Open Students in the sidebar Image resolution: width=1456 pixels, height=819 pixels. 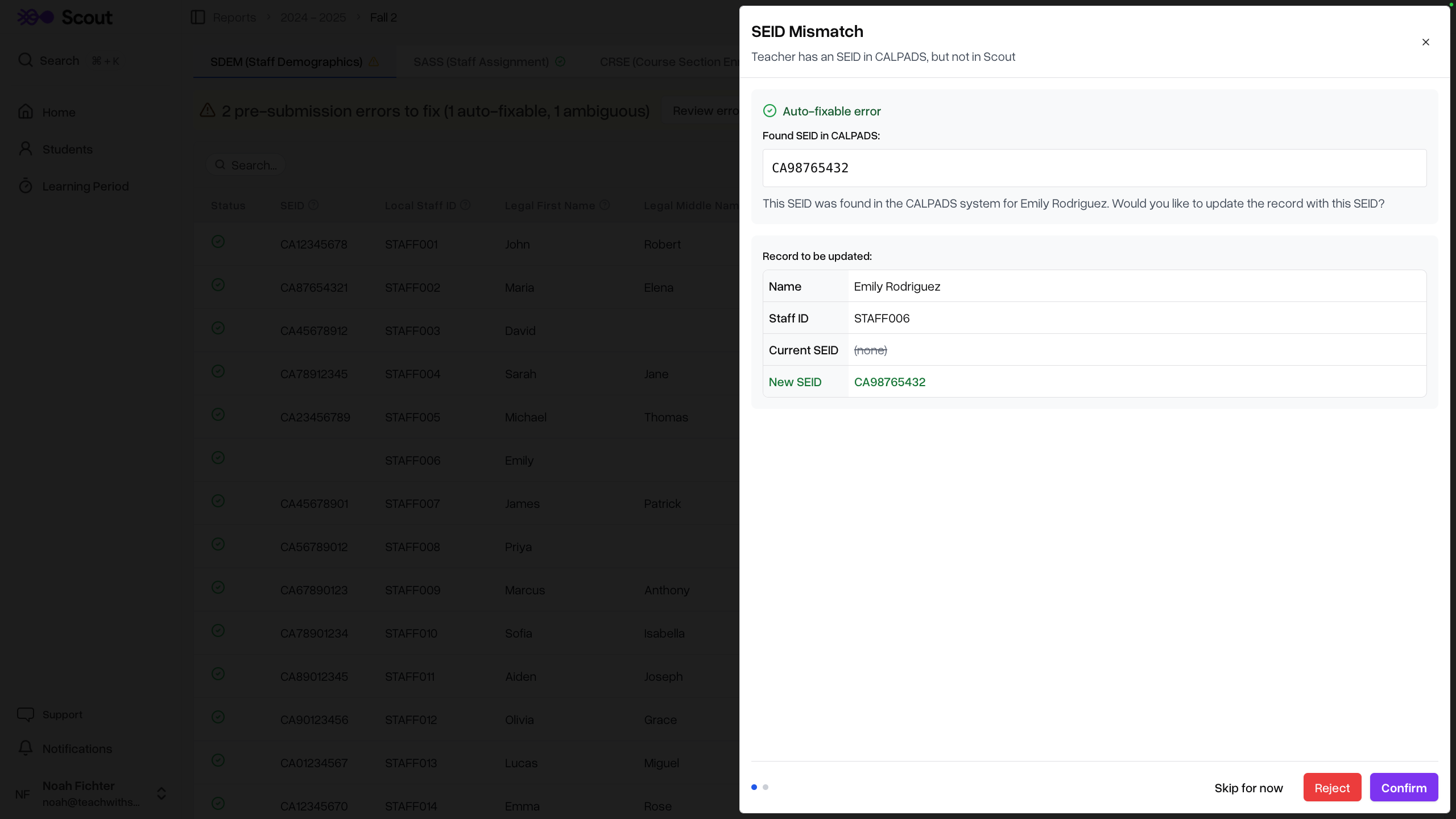pos(67,149)
